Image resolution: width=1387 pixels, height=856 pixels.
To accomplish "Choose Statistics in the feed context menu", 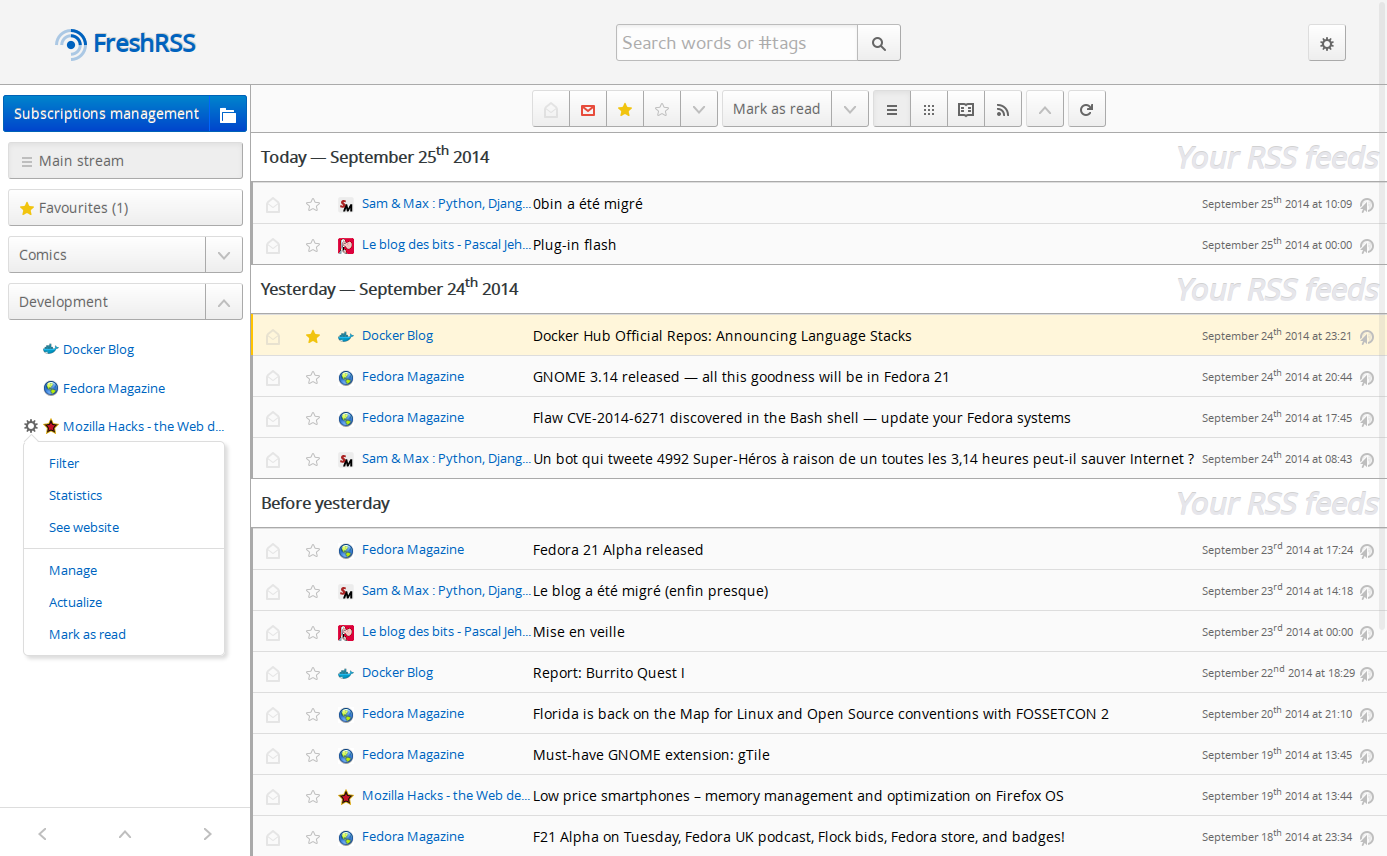I will click(75, 495).
